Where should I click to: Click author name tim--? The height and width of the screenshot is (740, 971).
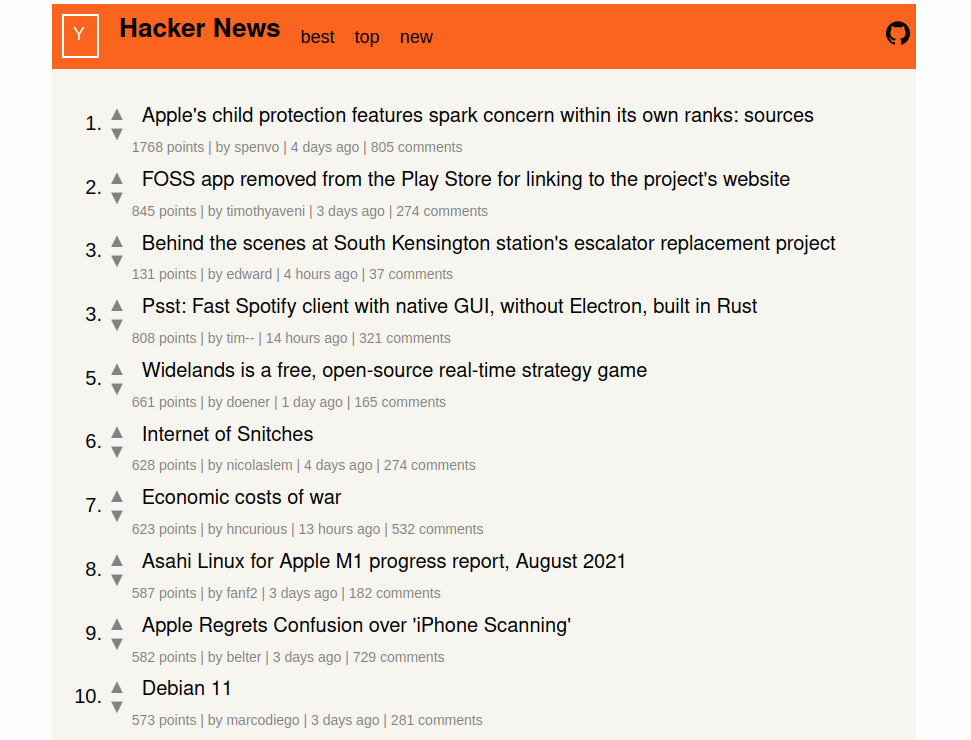pos(240,338)
